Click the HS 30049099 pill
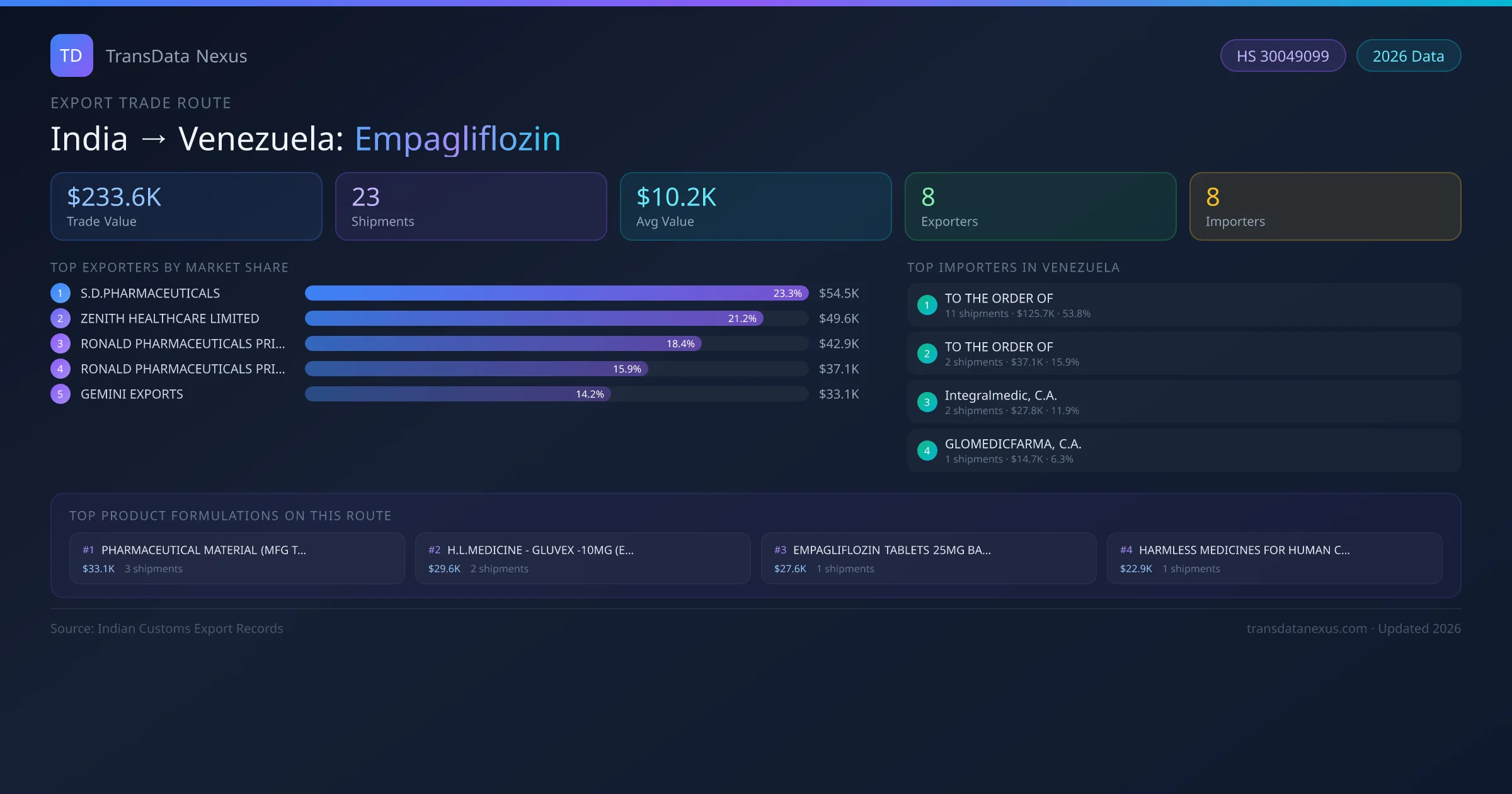Viewport: 1512px width, 794px height. click(1282, 56)
